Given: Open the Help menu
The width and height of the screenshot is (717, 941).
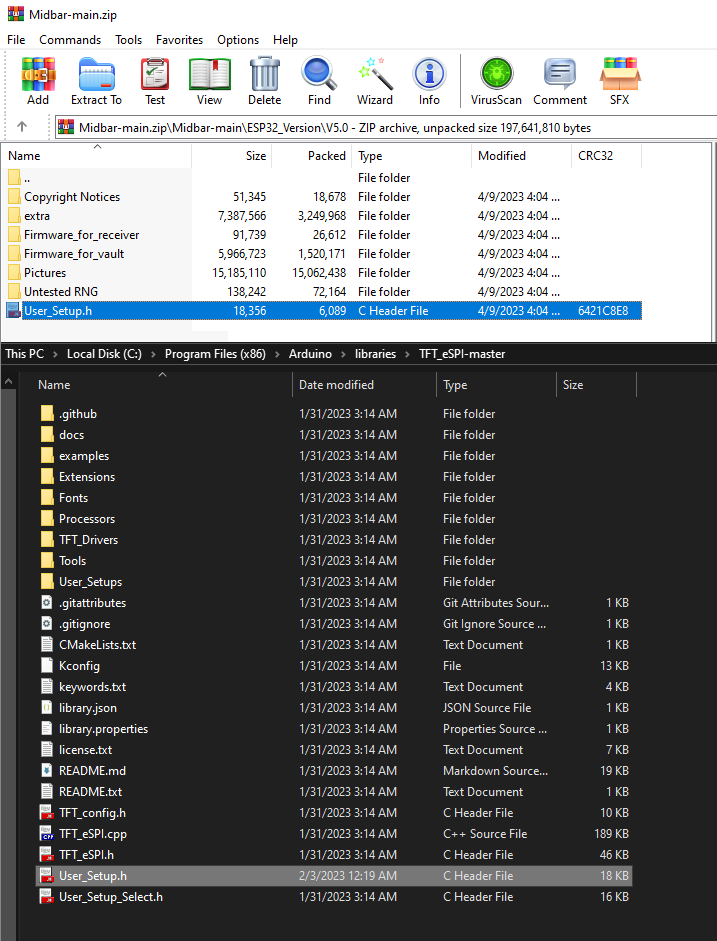Looking at the screenshot, I should (285, 40).
